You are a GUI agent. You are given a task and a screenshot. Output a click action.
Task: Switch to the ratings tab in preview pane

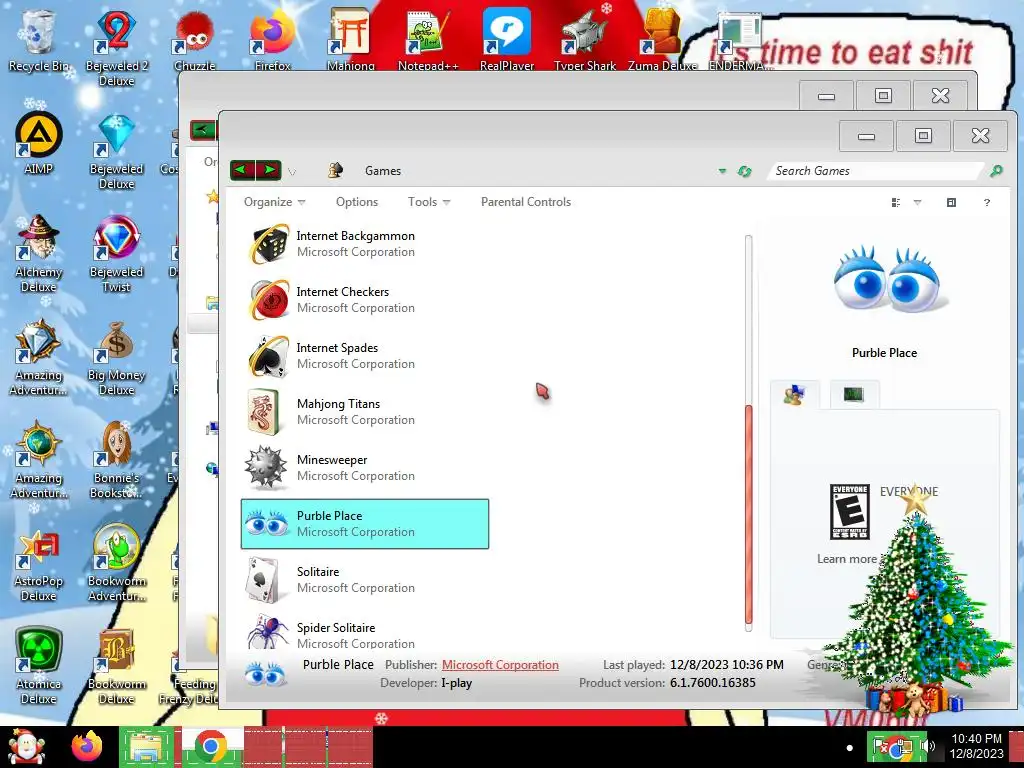(x=795, y=394)
